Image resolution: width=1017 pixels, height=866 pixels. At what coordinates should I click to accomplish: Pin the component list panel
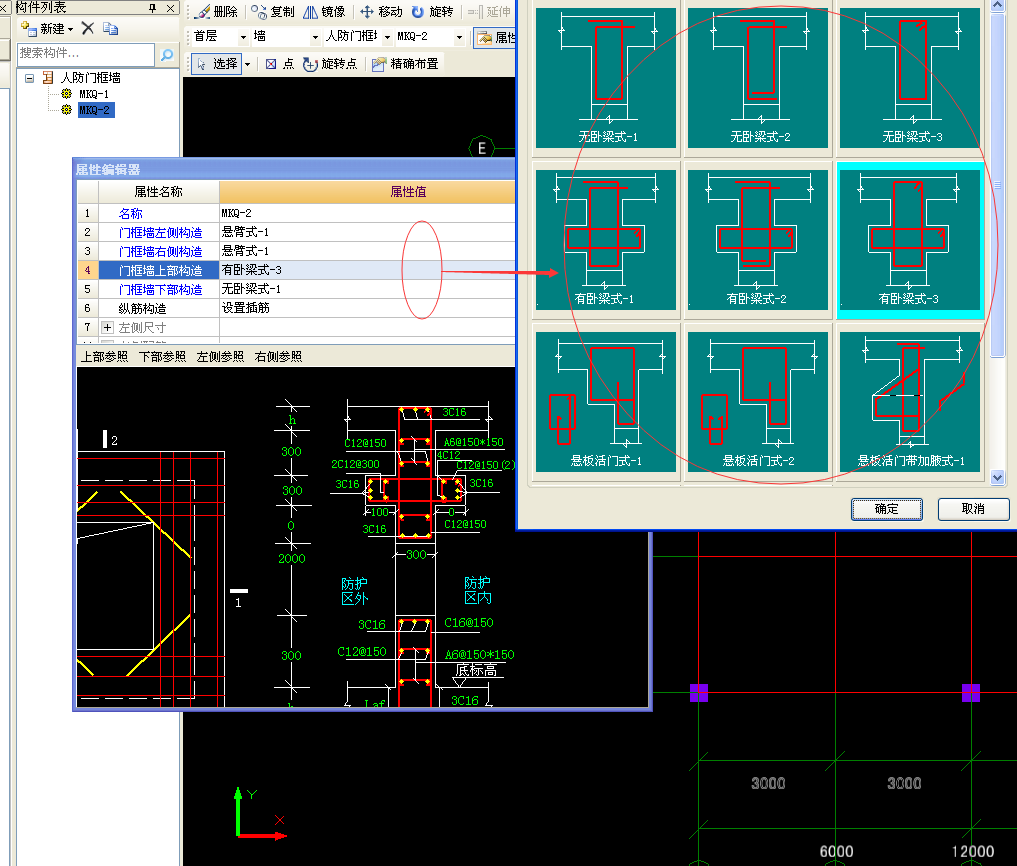[x=152, y=8]
